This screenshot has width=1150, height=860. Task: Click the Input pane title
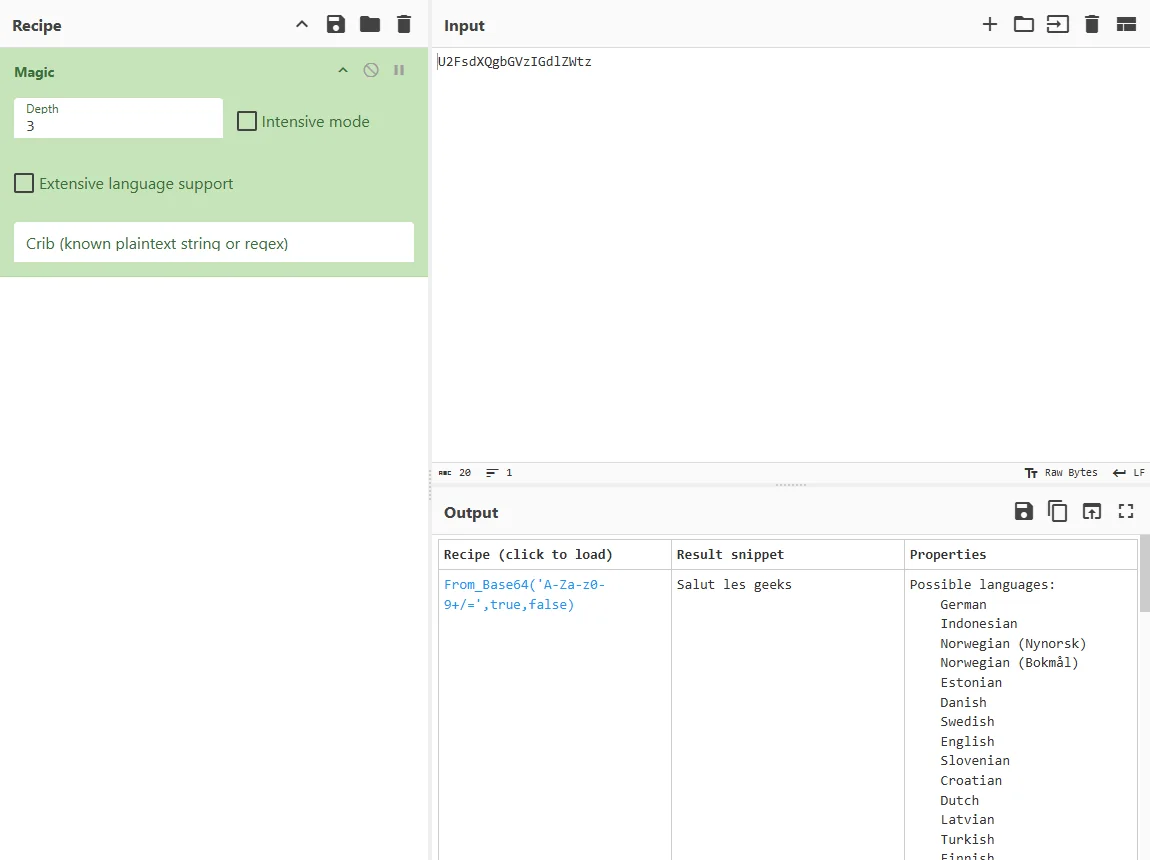click(x=464, y=26)
